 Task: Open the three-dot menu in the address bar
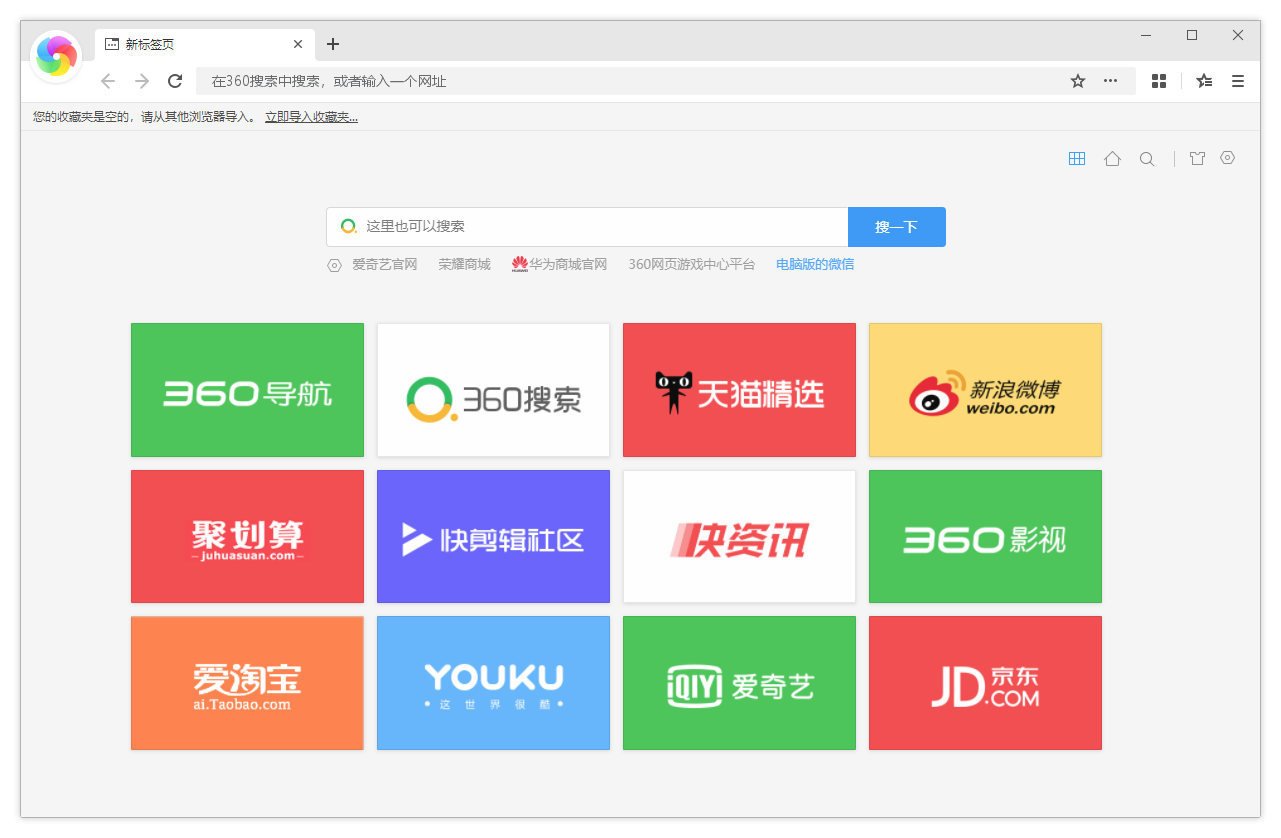click(x=1110, y=81)
